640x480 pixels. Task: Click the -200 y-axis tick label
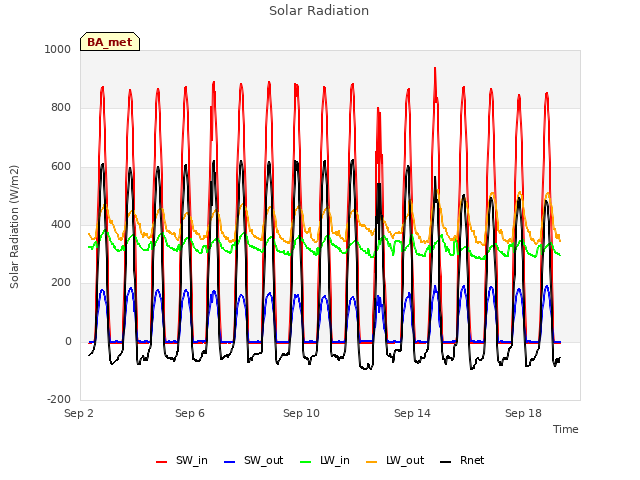click(x=59, y=399)
